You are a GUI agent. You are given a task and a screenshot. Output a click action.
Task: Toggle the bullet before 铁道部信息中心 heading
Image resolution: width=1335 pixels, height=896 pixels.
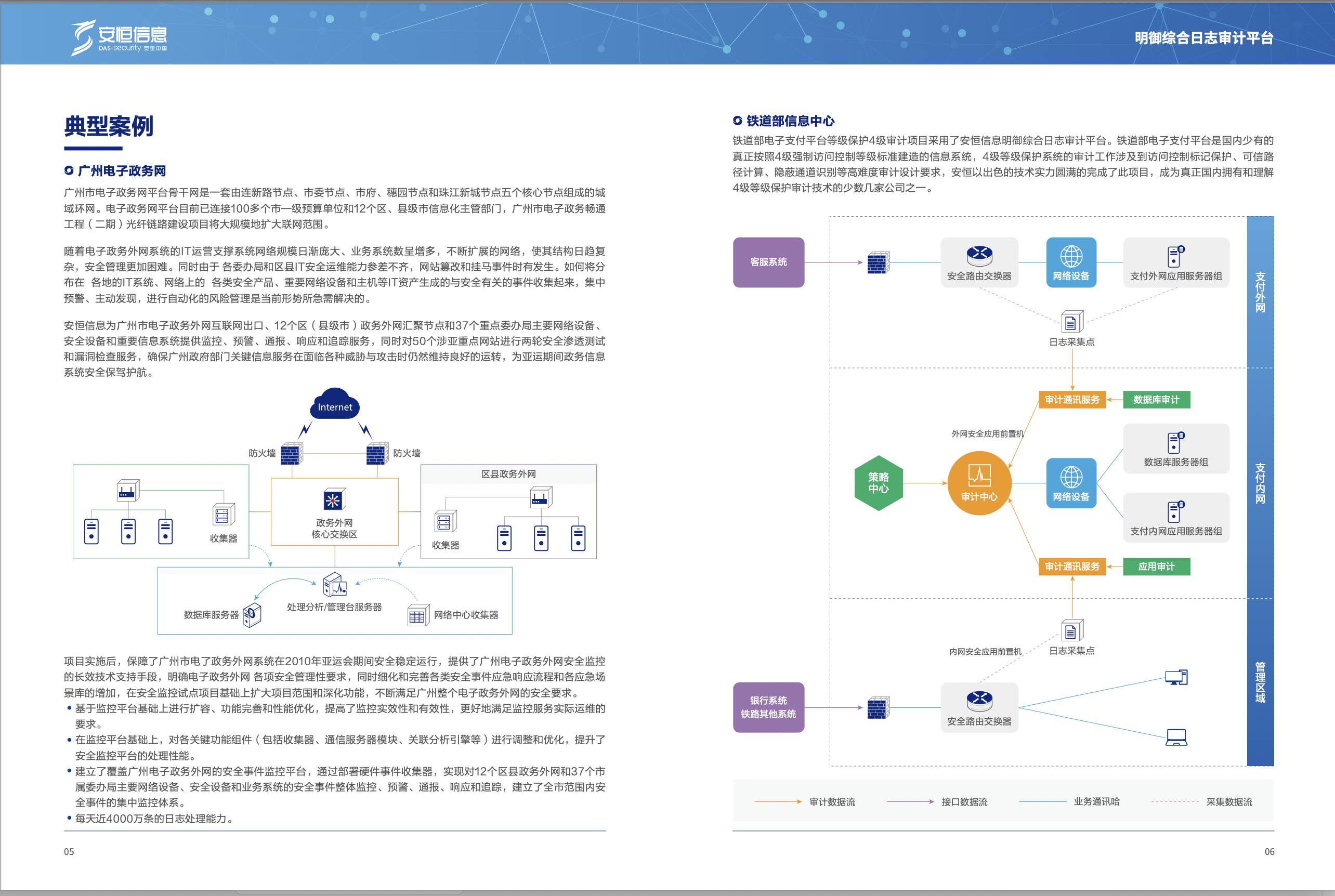[737, 121]
